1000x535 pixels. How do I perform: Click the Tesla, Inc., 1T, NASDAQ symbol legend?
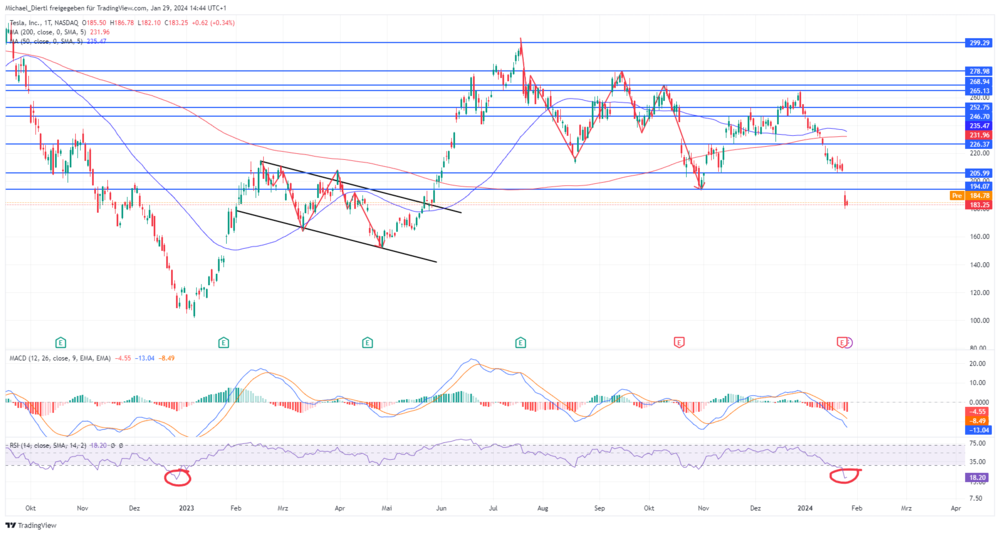(43, 23)
